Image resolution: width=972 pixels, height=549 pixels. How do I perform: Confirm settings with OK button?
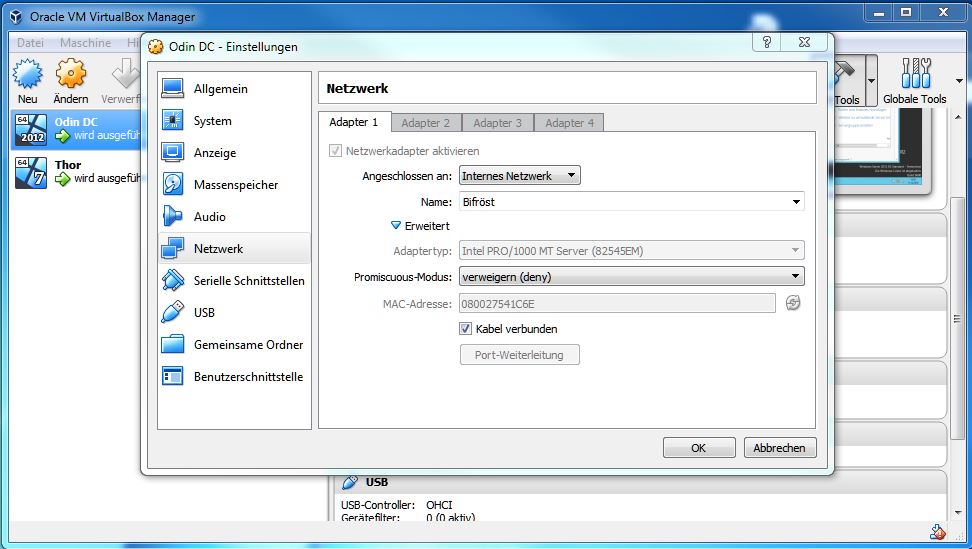coord(699,448)
